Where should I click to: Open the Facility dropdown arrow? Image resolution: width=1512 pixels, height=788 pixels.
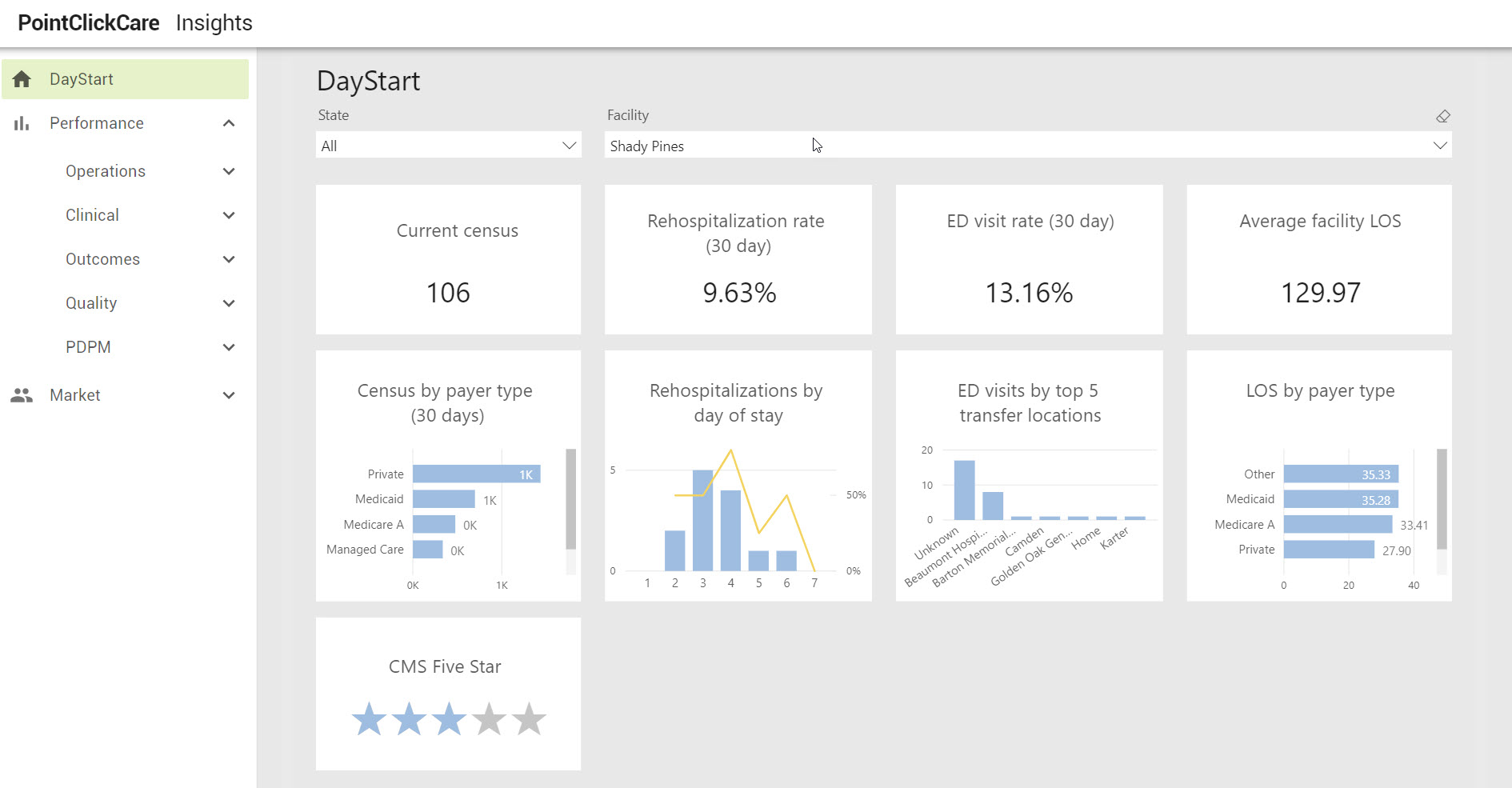[x=1440, y=146]
